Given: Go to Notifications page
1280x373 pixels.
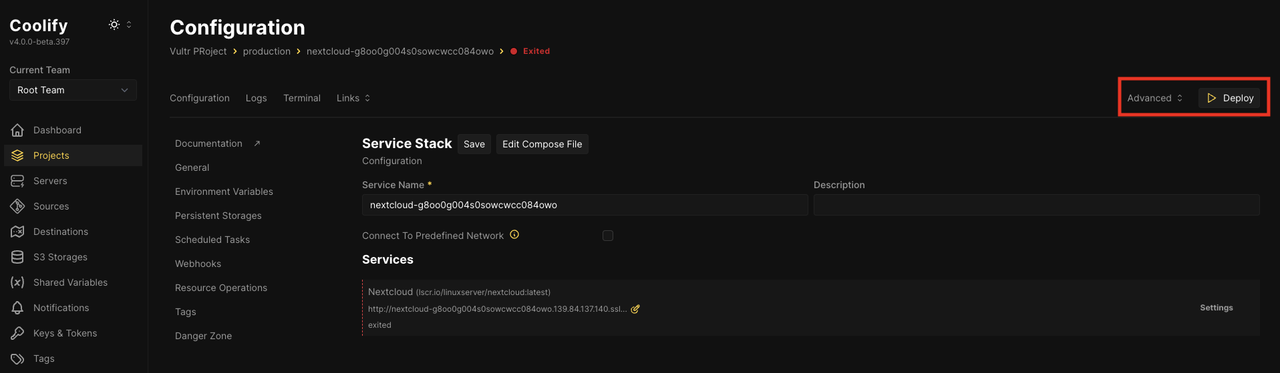Looking at the screenshot, I should pos(61,308).
